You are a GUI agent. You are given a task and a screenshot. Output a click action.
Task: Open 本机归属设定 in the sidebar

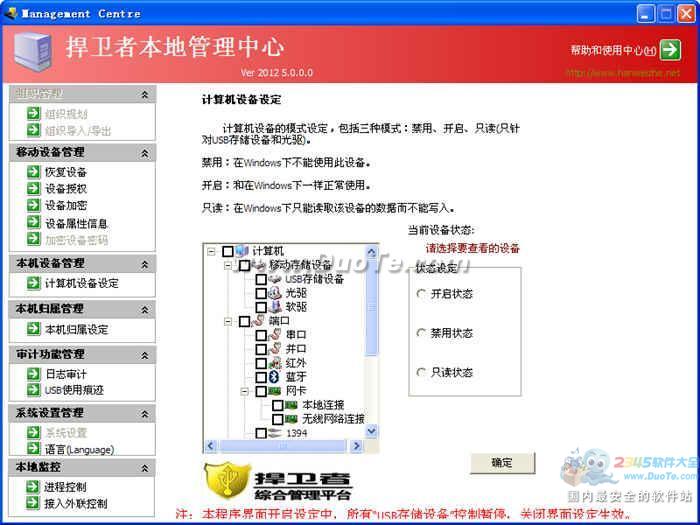pos(76,329)
